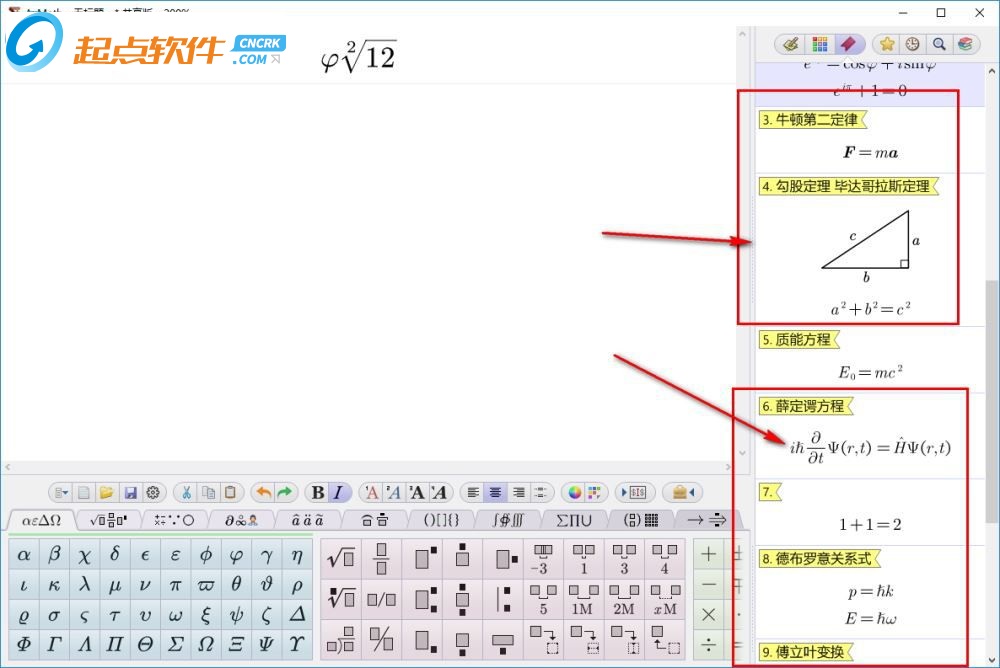Copy the selection using the copy icon
Screen dimensions: 1000x668
[209, 493]
